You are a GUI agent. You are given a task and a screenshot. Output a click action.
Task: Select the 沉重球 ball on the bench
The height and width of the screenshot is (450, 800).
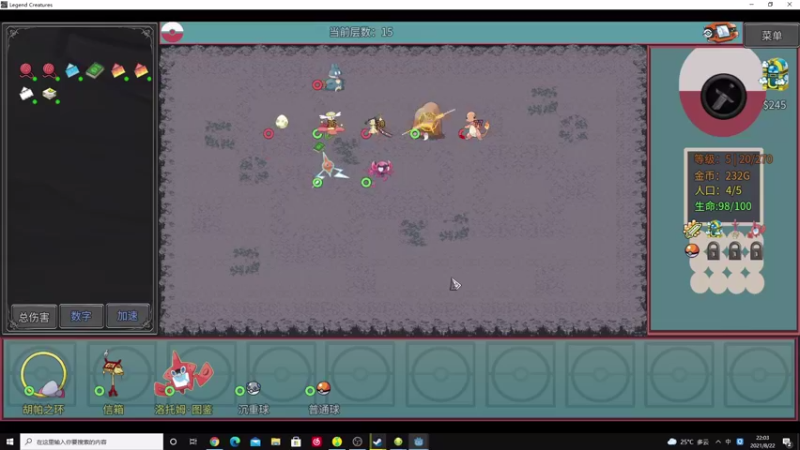point(253,389)
